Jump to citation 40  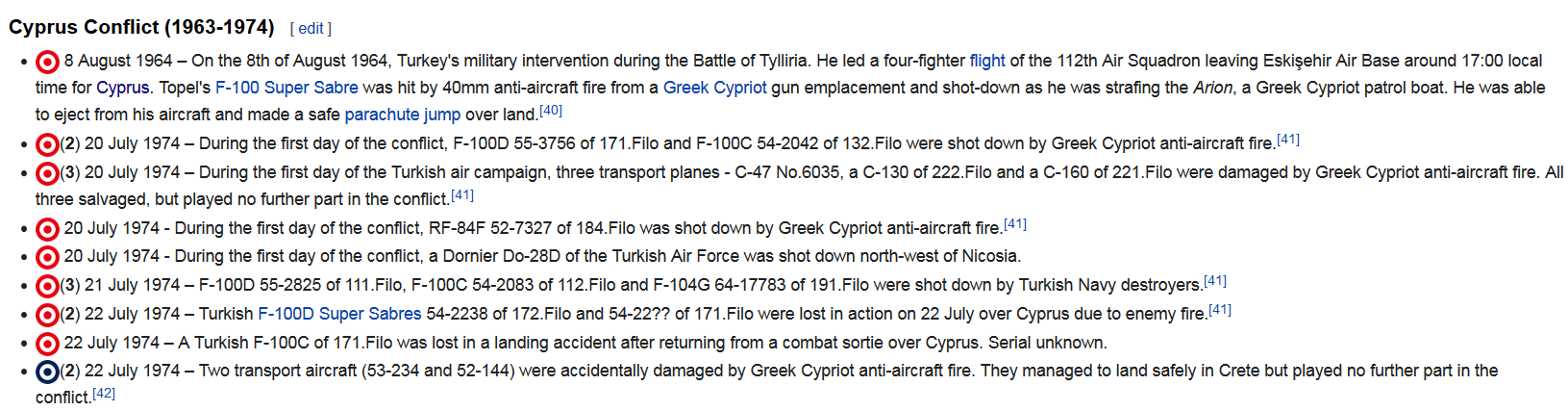551,110
